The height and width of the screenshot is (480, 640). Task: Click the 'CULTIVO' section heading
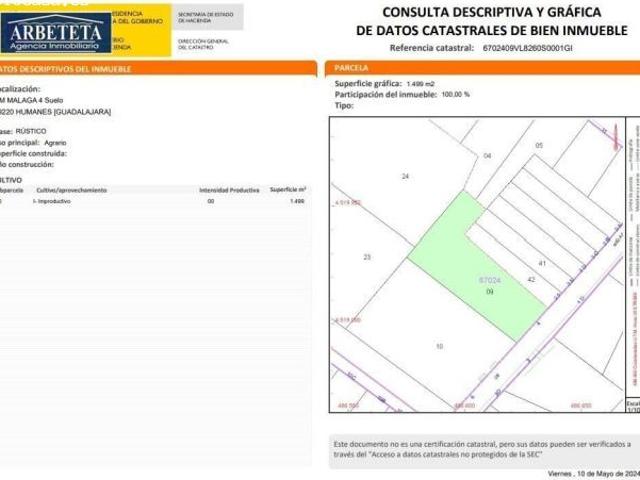(x=11, y=180)
